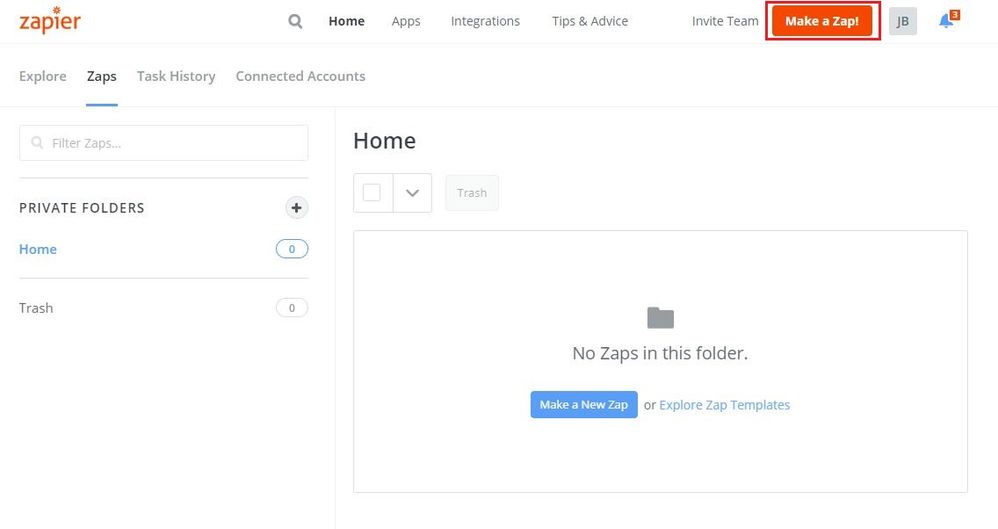
Task: Tick the select-all Zaps checkbox
Action: (x=372, y=193)
